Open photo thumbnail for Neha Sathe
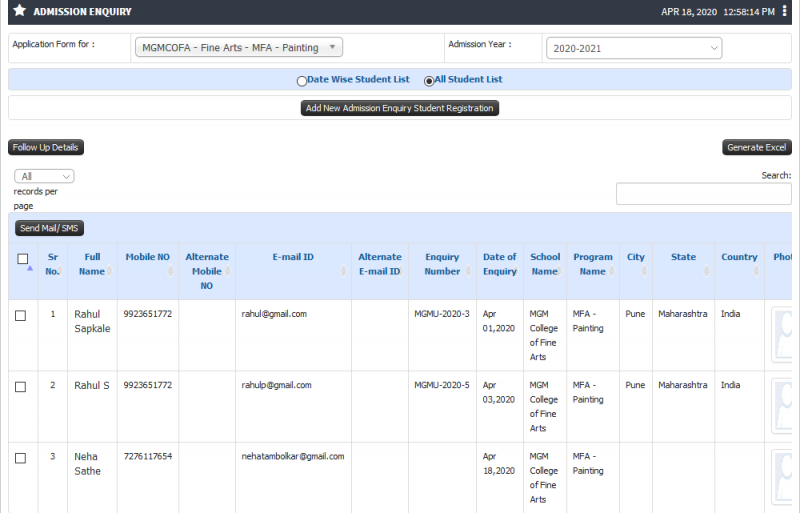Image resolution: width=800 pixels, height=513 pixels. pyautogui.click(x=782, y=477)
